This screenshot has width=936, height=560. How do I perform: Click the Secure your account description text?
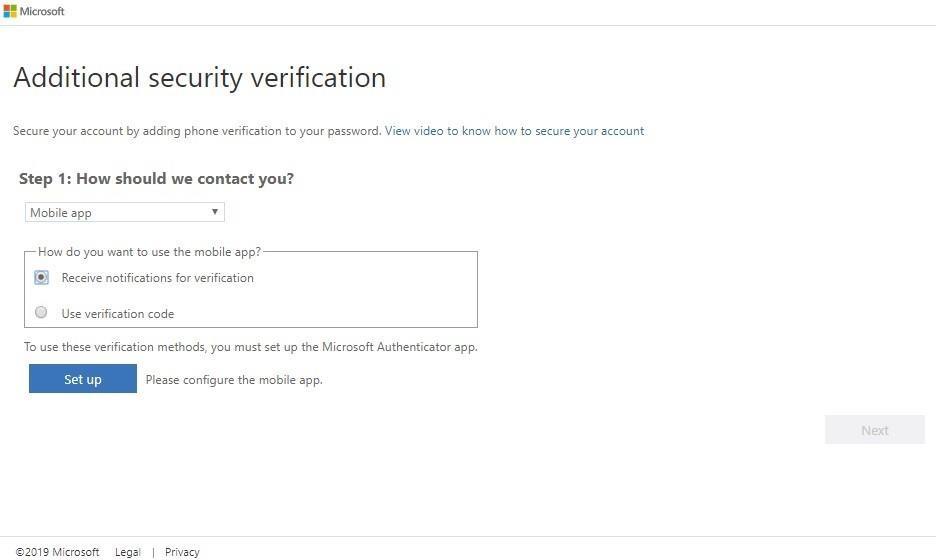click(x=197, y=131)
